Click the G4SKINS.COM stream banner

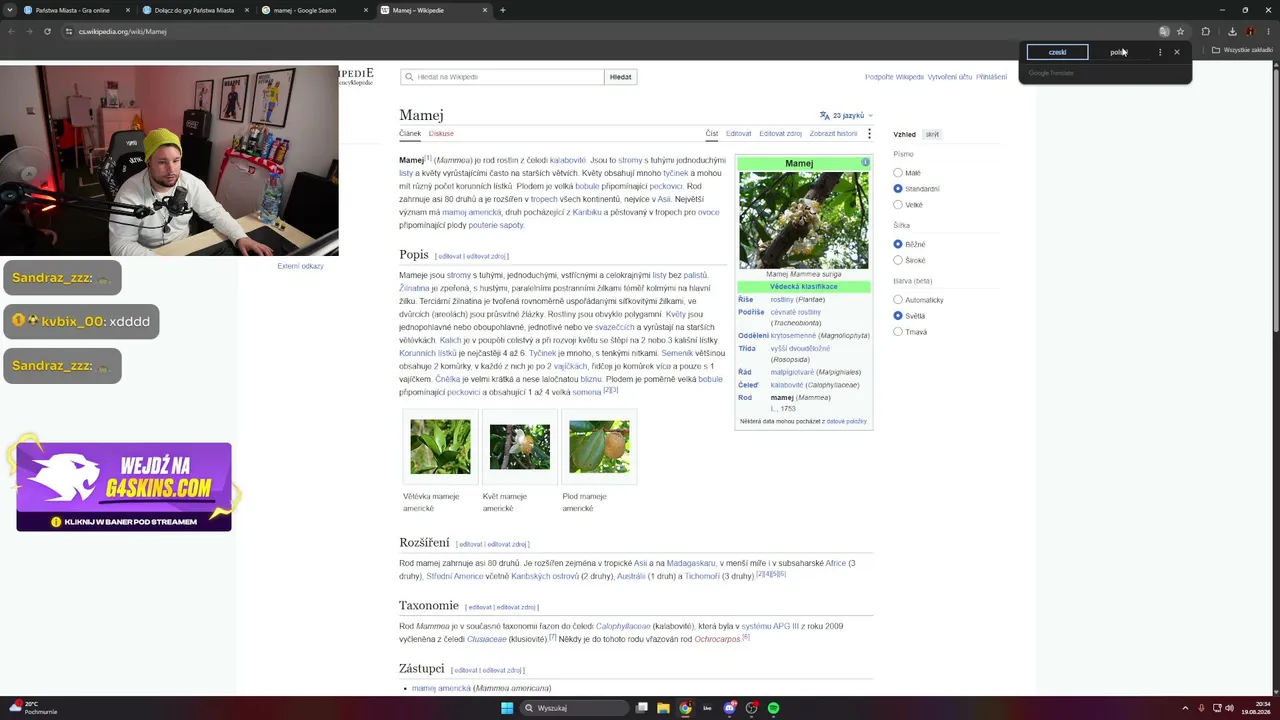pos(124,486)
